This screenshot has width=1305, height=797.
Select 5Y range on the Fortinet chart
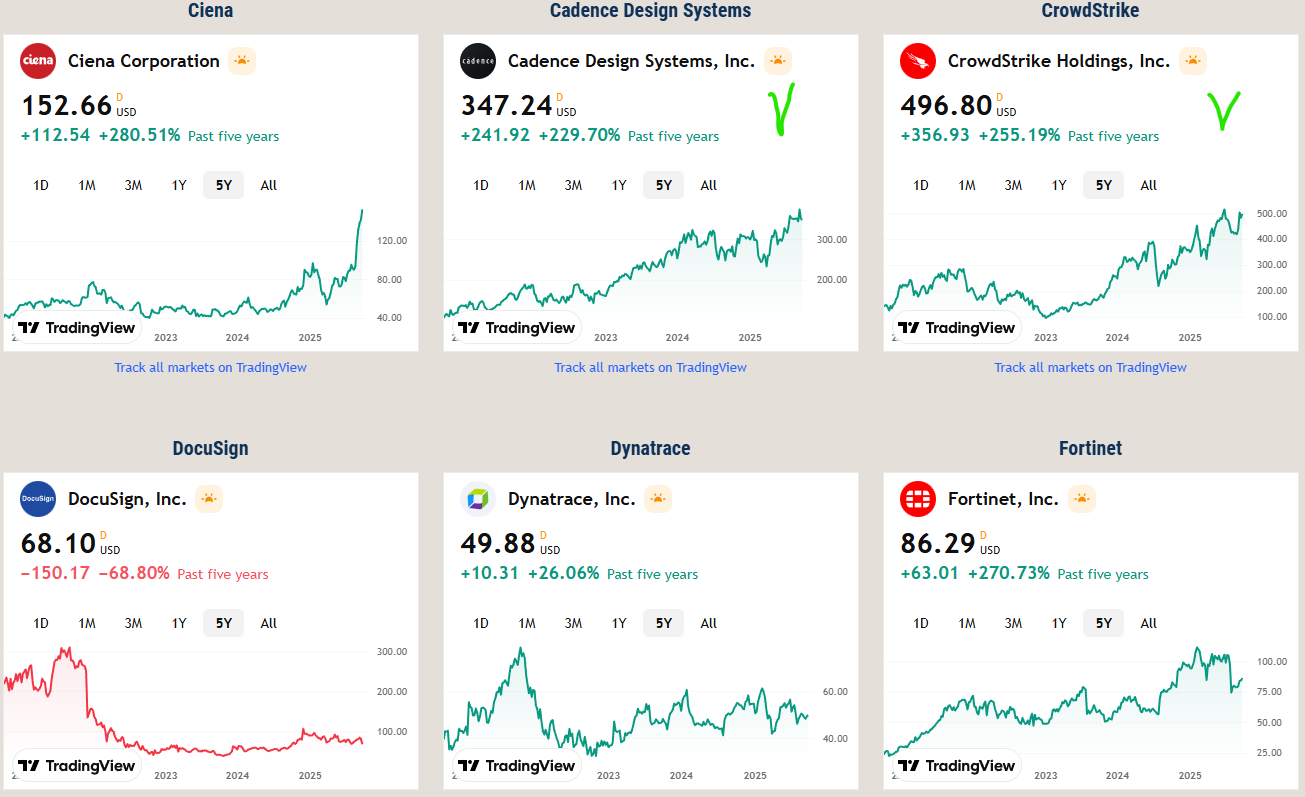click(1103, 623)
